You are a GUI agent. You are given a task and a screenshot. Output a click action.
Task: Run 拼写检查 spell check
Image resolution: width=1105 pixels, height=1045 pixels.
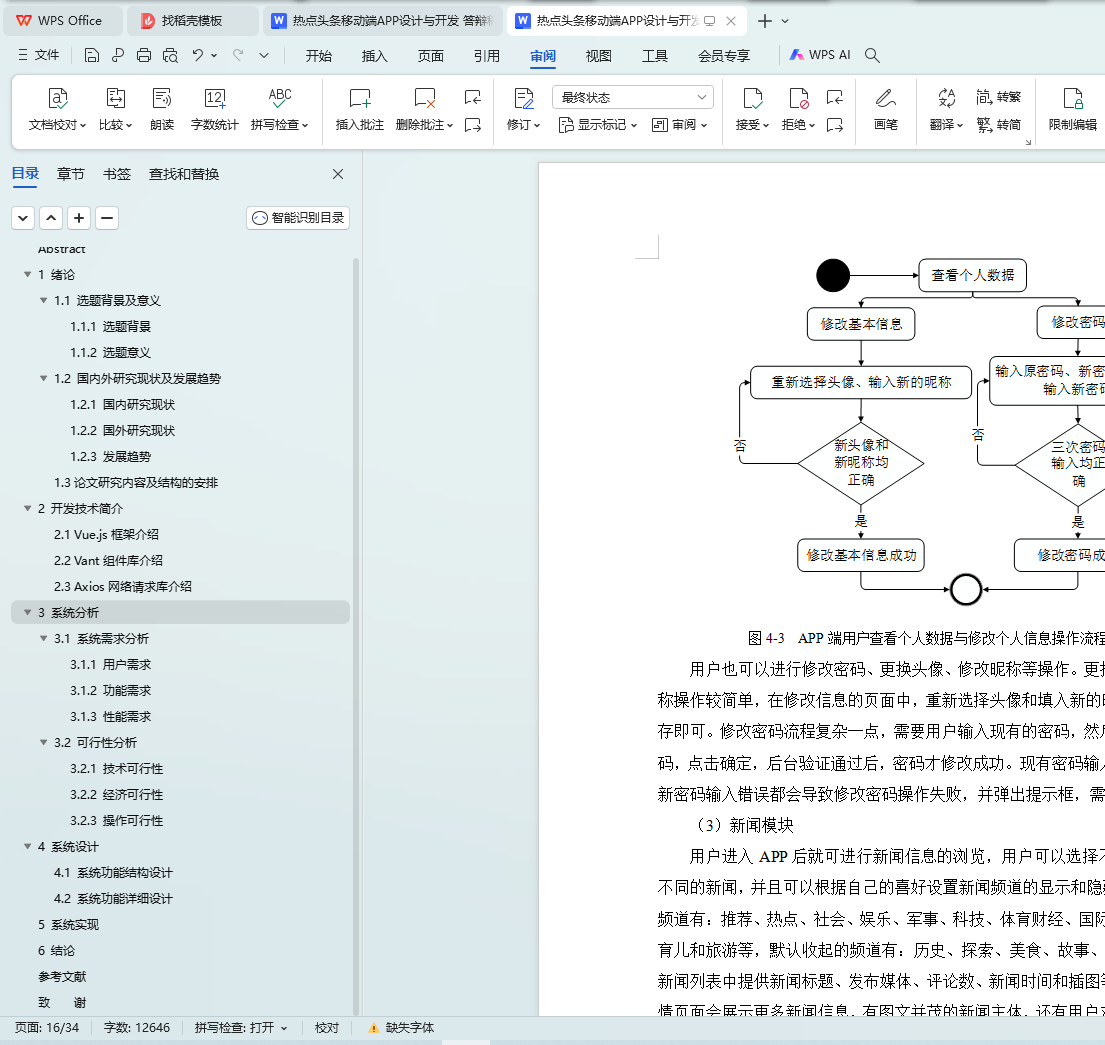point(280,110)
